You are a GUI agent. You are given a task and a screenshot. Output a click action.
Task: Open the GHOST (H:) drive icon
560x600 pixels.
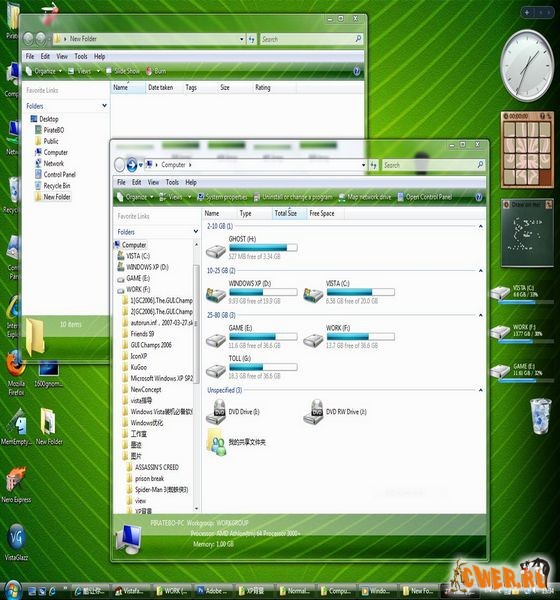tap(216, 251)
